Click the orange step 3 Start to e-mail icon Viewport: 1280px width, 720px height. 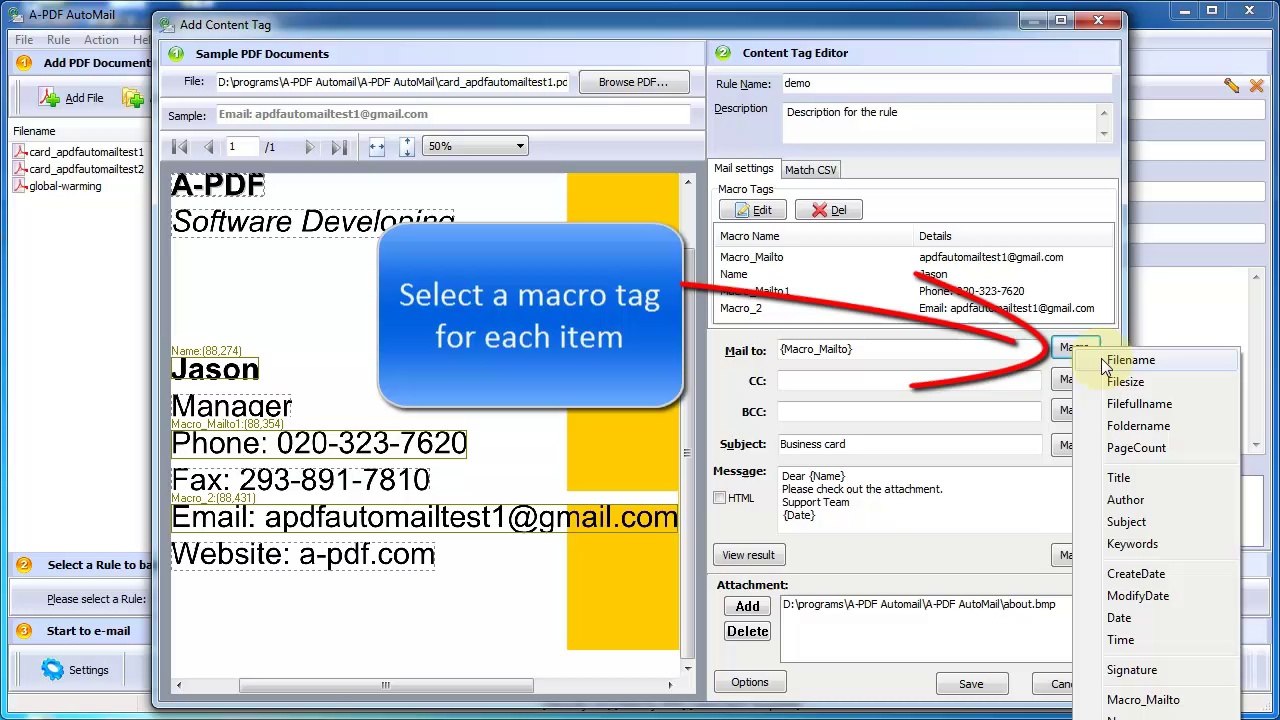coord(24,631)
